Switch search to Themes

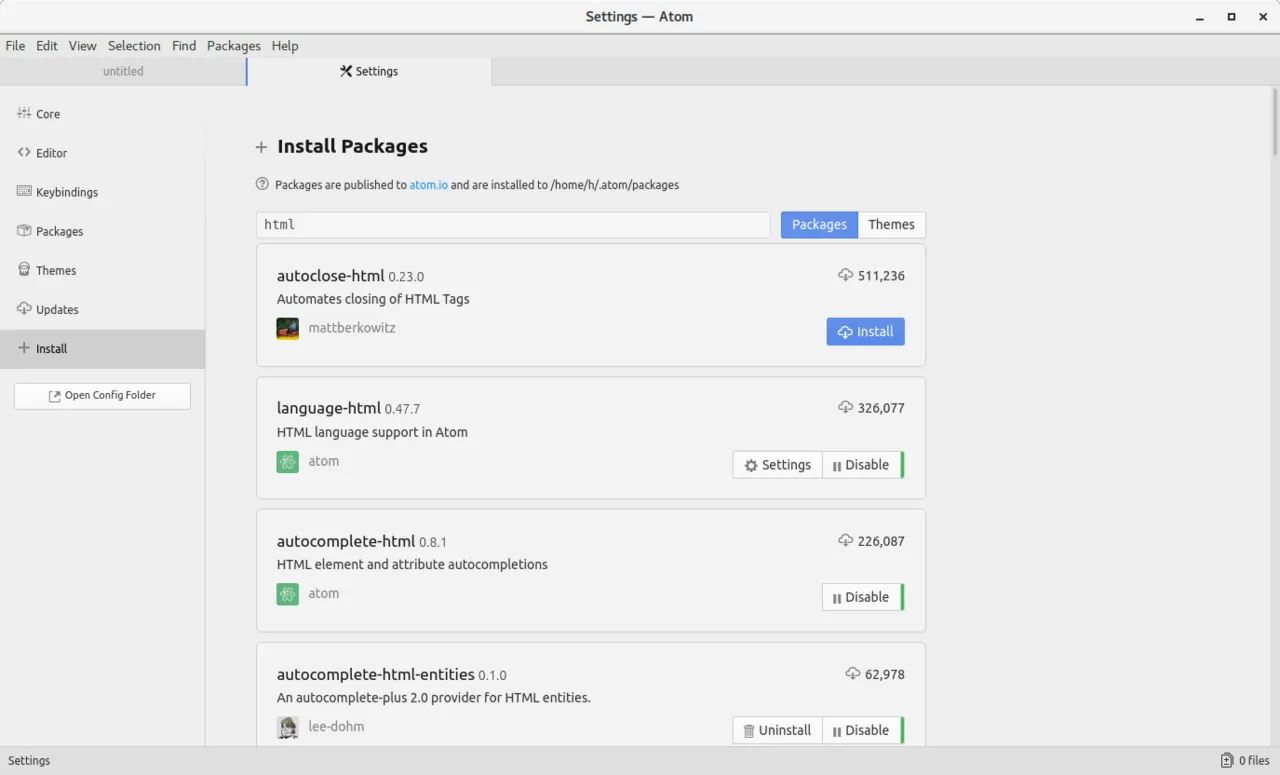(891, 224)
